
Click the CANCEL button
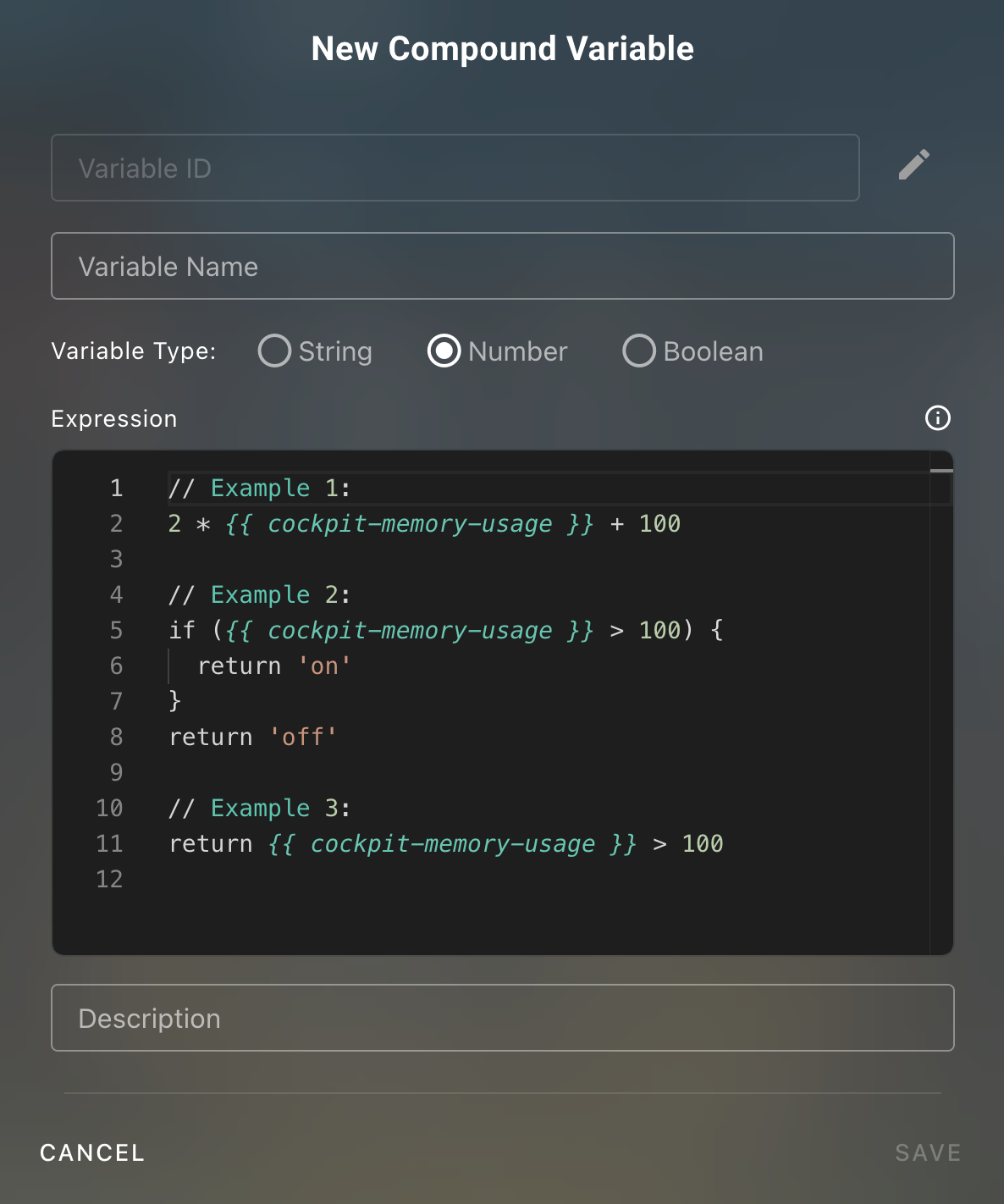pyautogui.click(x=91, y=1152)
